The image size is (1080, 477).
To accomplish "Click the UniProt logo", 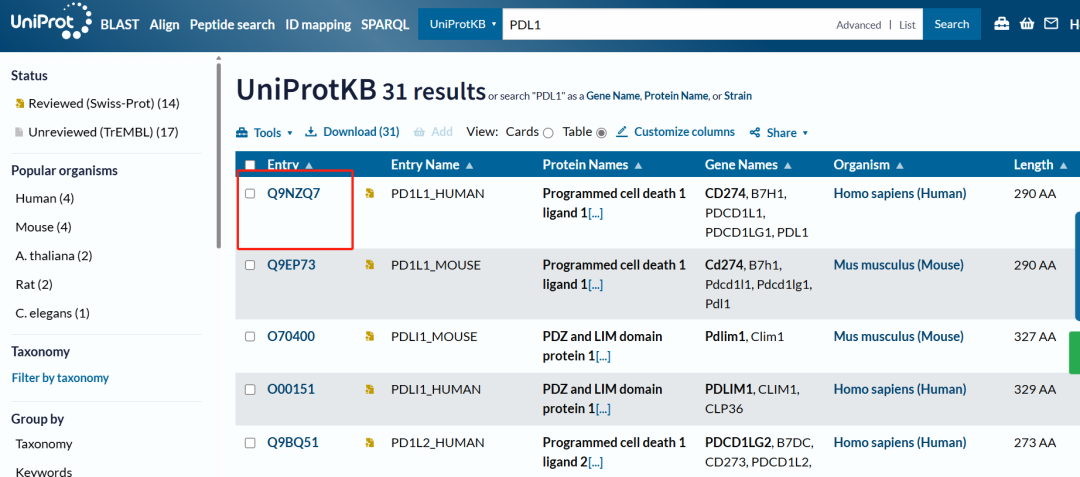I will click(x=47, y=22).
